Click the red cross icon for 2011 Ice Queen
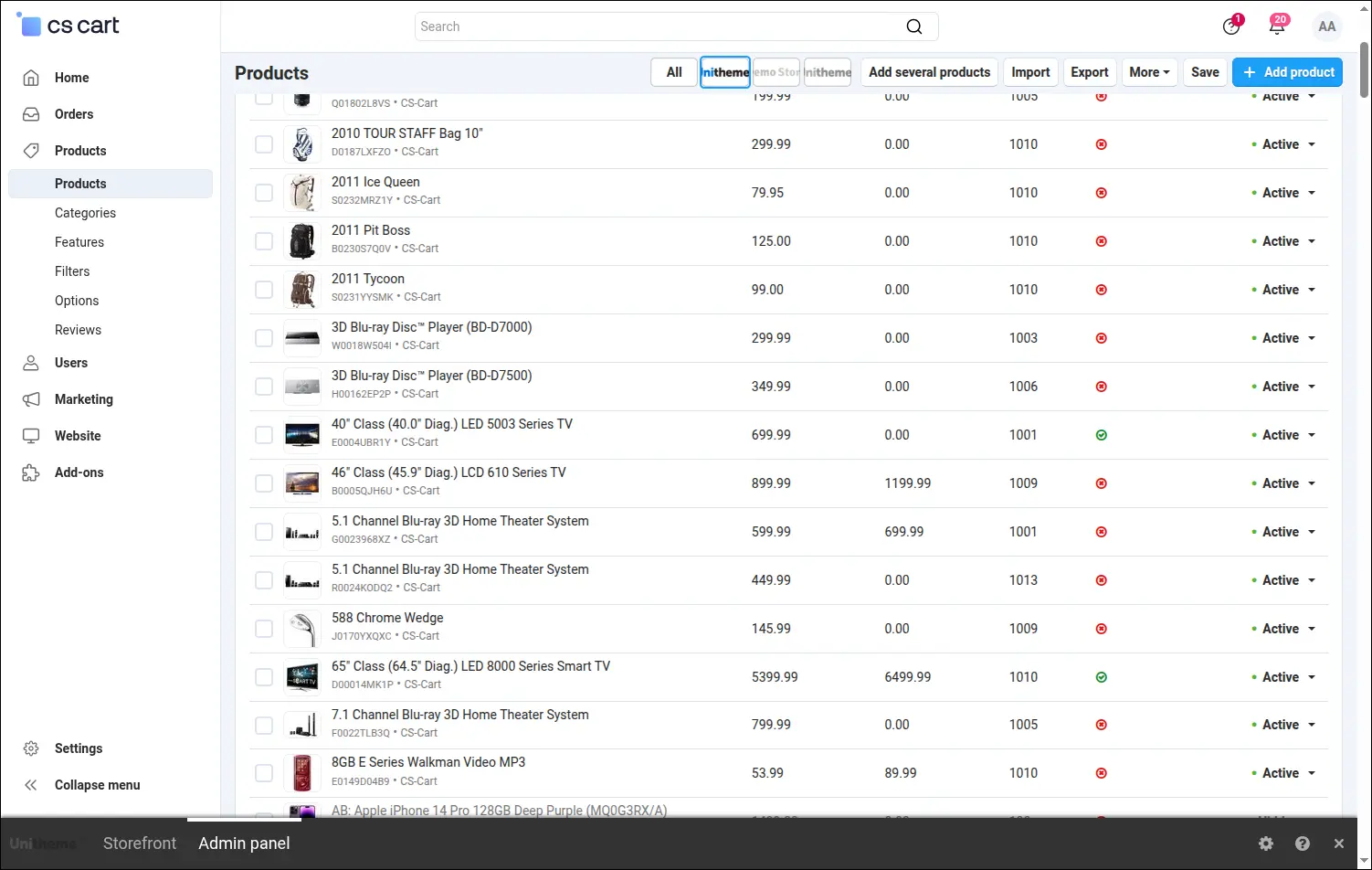This screenshot has height=870, width=1372. tap(1102, 193)
